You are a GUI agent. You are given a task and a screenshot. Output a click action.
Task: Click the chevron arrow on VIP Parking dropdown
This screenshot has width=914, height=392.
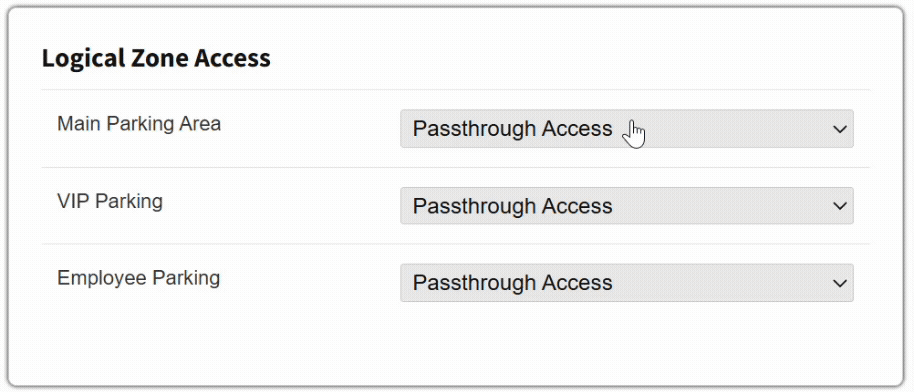pos(840,206)
